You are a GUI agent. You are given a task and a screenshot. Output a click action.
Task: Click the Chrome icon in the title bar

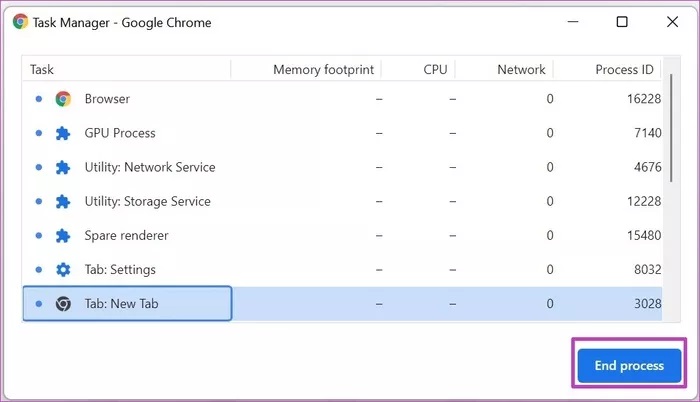click(x=20, y=22)
